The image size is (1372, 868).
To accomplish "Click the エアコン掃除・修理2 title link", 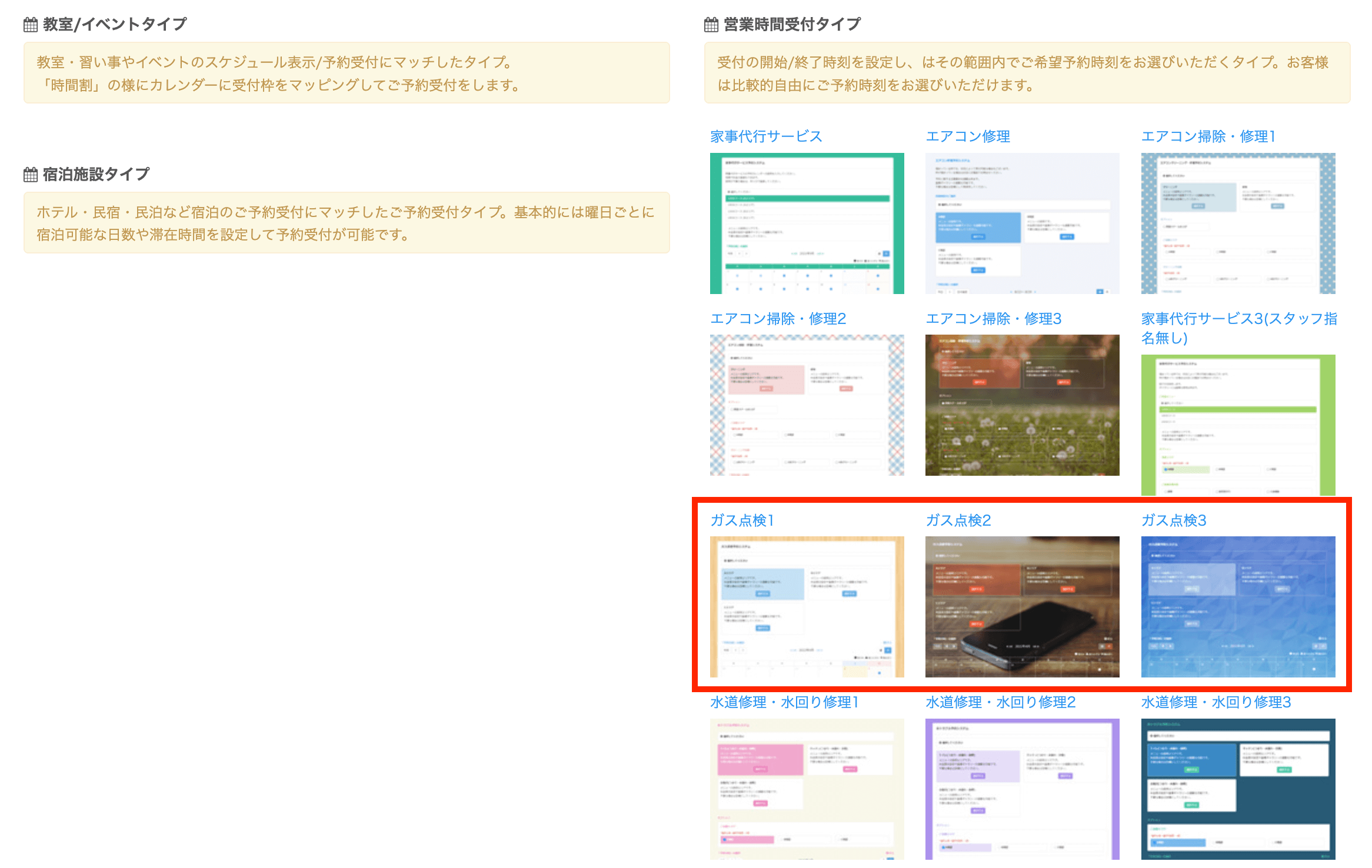I will (x=778, y=319).
